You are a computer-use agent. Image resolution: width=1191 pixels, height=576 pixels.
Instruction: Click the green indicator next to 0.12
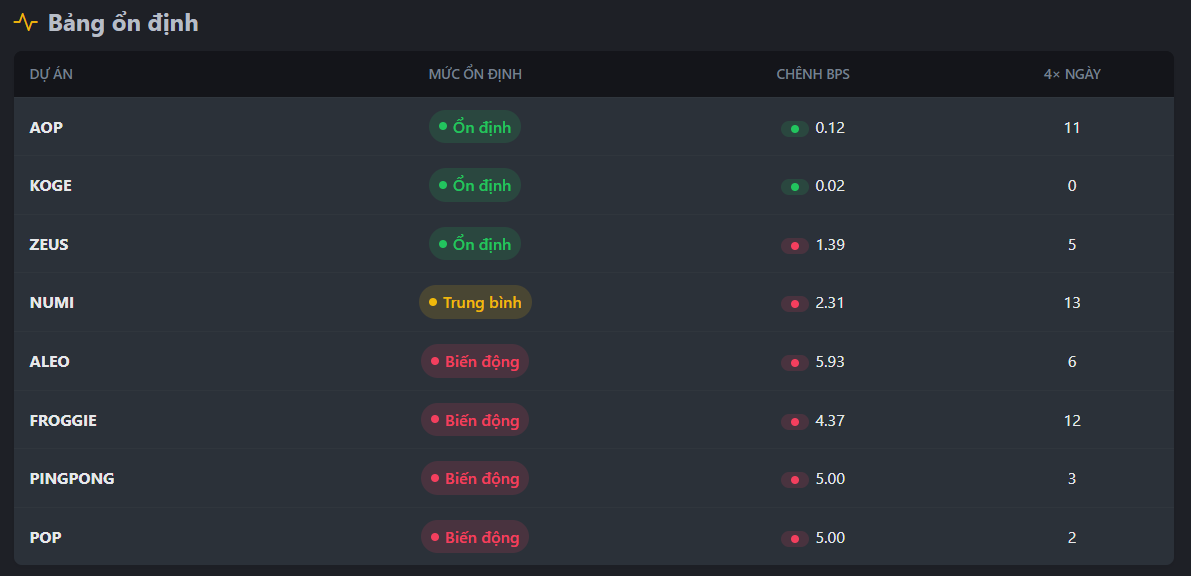pos(795,128)
